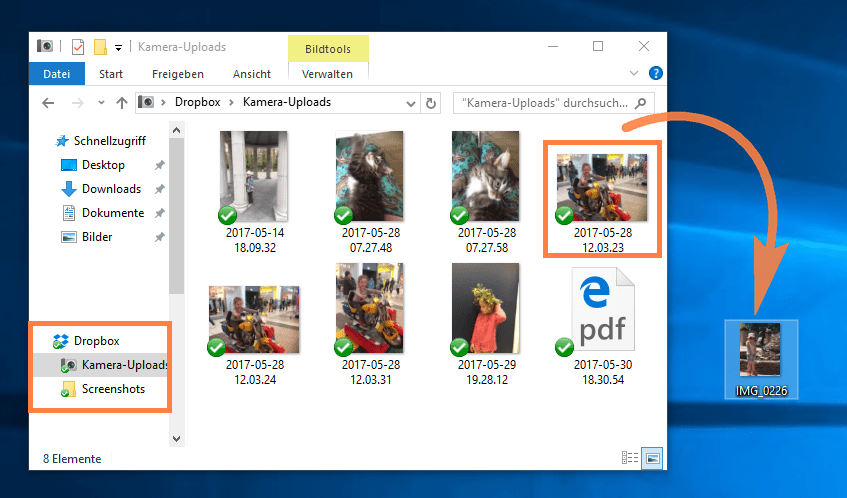
Task: Close the Kamera-Uploads Explorer window
Action: [x=644, y=46]
